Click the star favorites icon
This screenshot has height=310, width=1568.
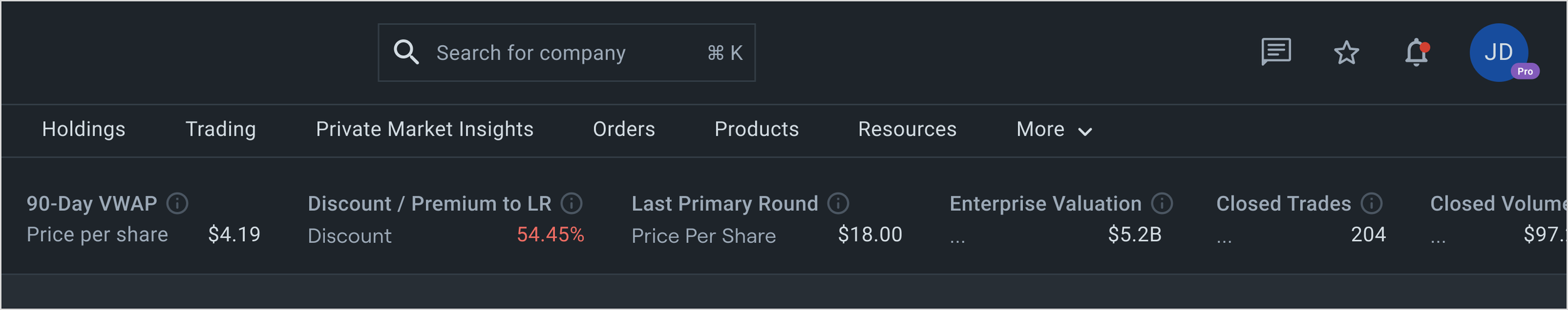pyautogui.click(x=1346, y=53)
